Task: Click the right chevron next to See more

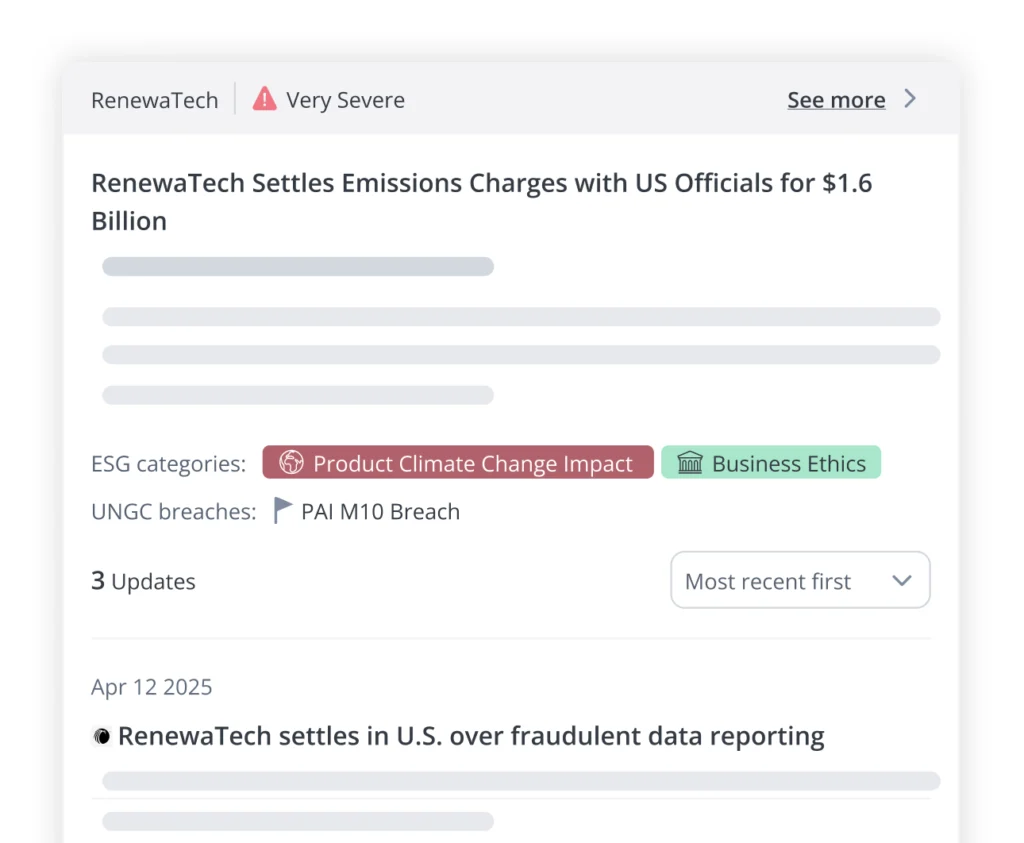Action: click(910, 99)
